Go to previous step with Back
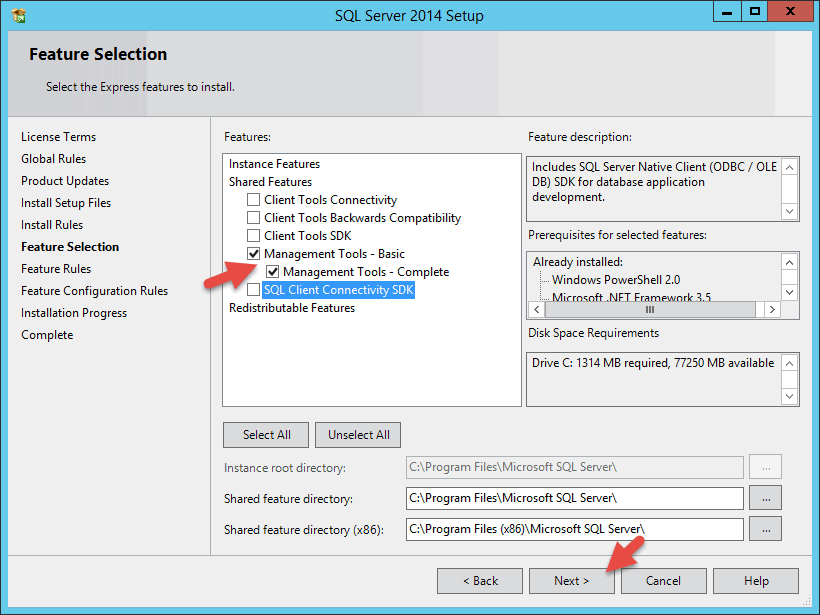Viewport: 820px width, 615px height. point(480,580)
